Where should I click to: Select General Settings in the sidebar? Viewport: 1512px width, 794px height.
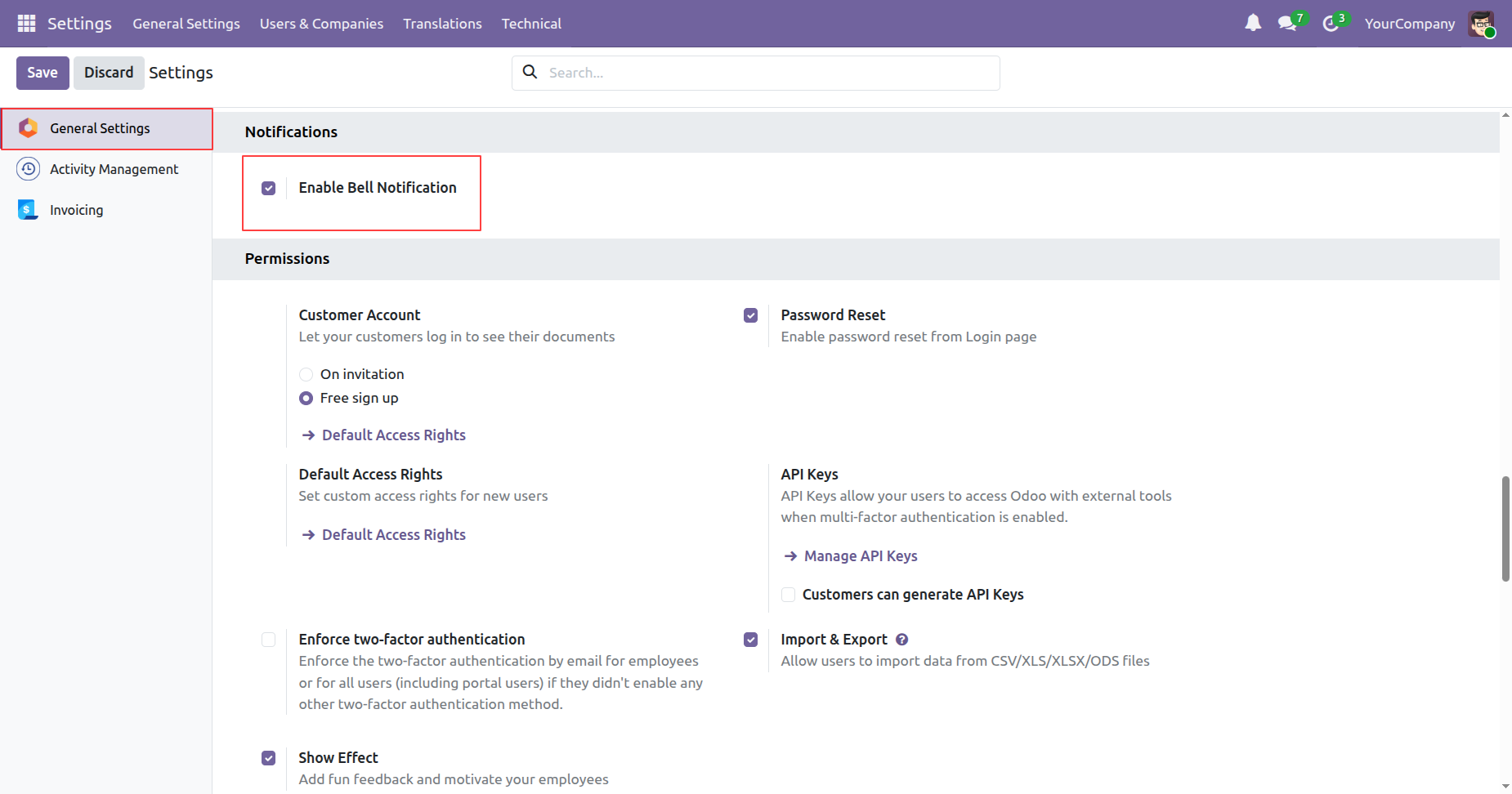[107, 128]
